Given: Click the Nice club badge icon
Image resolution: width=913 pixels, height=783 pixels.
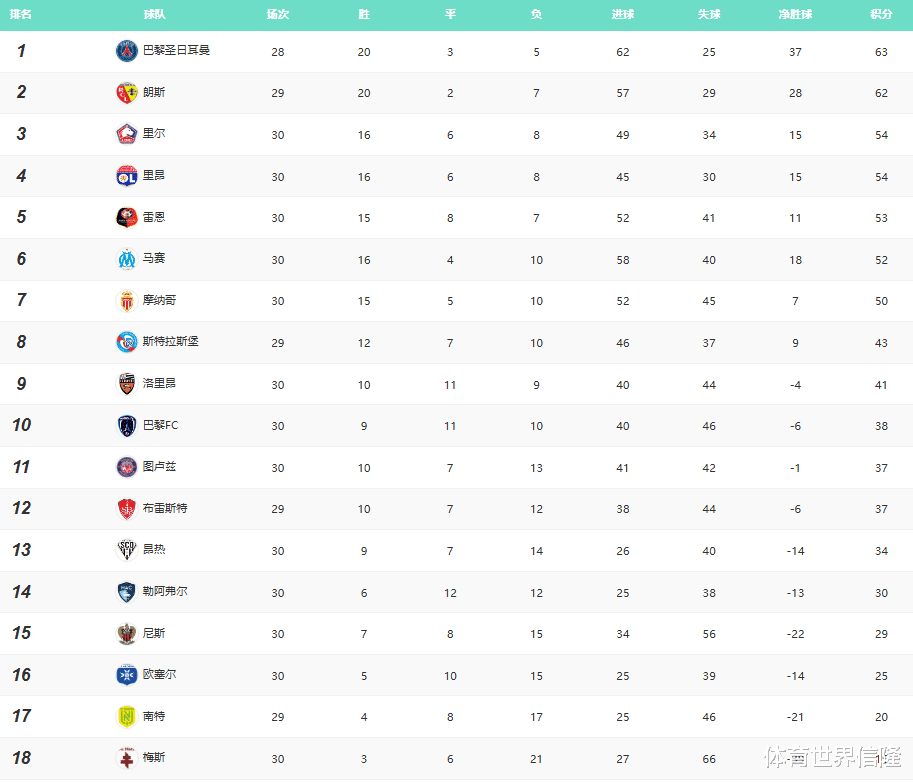Looking at the screenshot, I should point(126,633).
